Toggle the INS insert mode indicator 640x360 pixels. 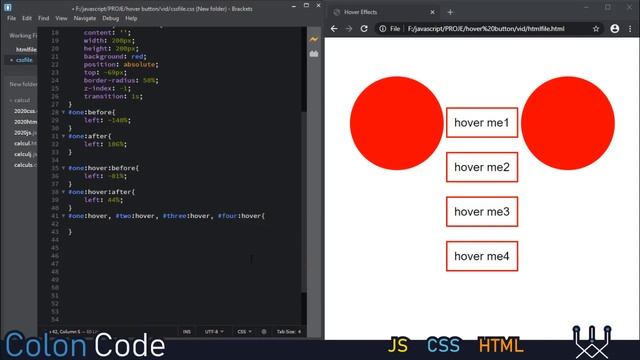[187, 332]
